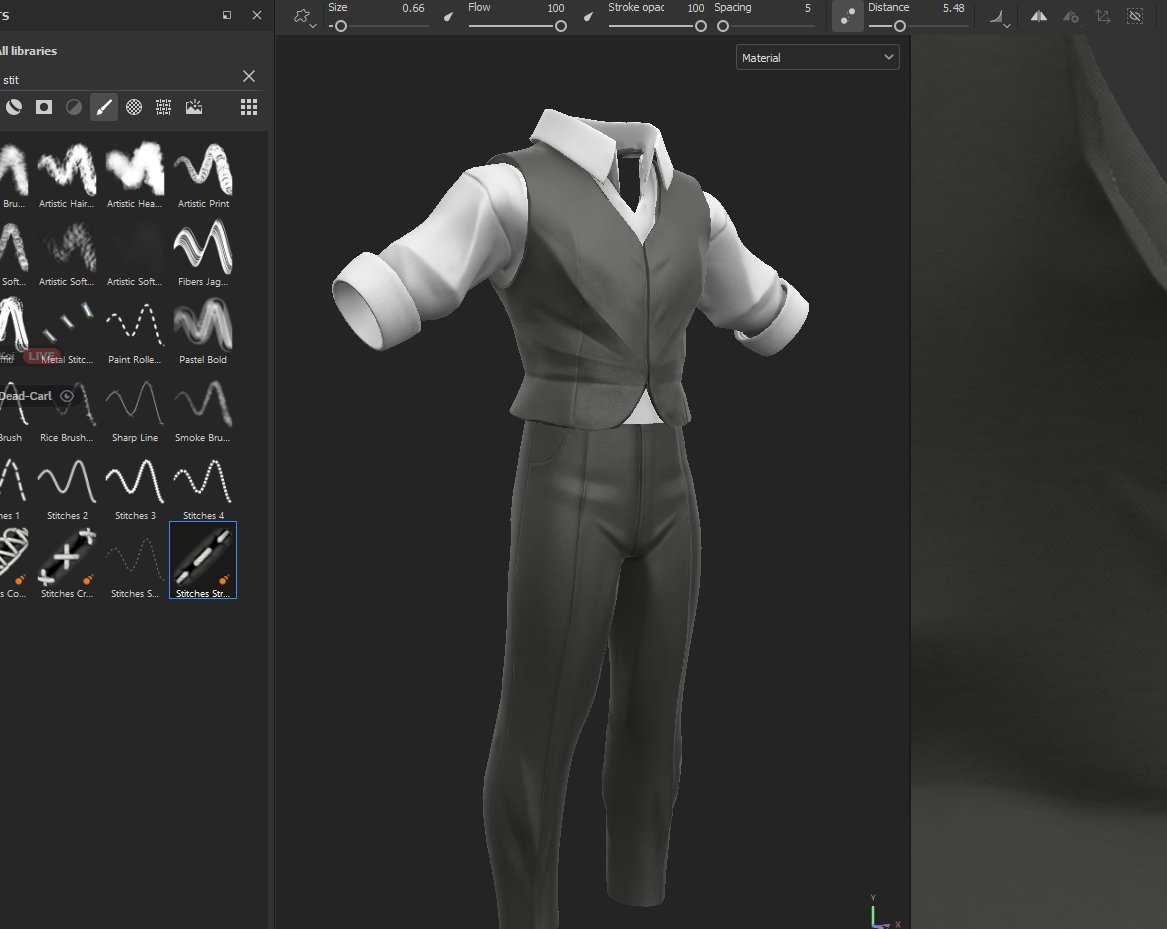Select the Brush tool icon in the asset filter
This screenshot has height=929, width=1167.
104,107
